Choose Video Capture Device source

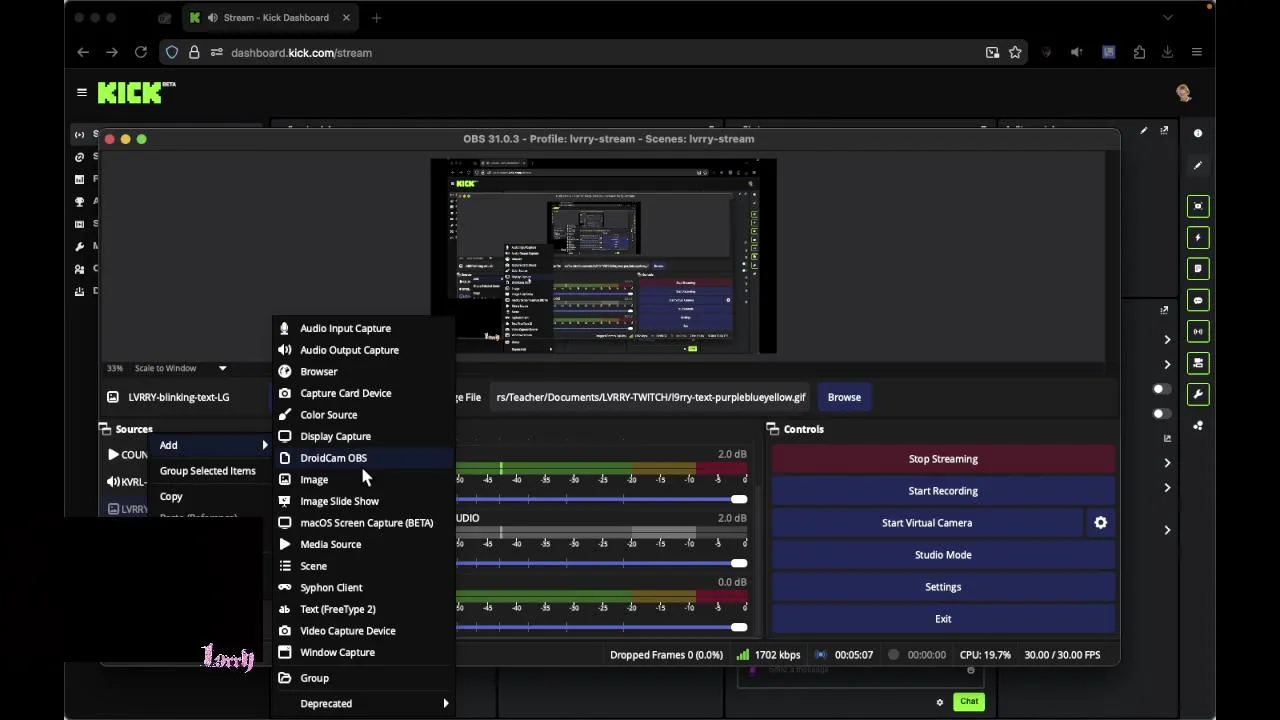click(362, 631)
